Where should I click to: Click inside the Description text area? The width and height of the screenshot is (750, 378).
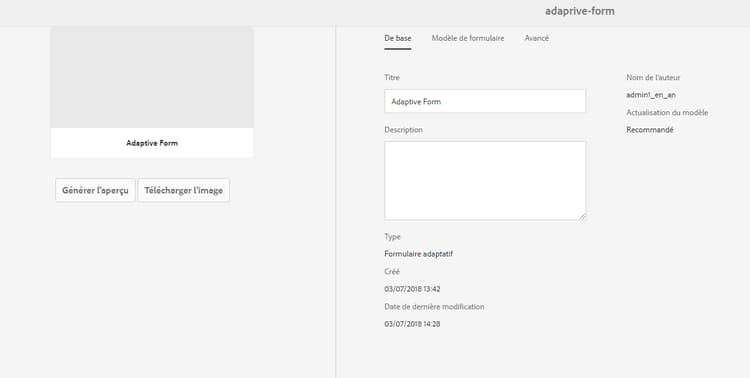click(485, 180)
